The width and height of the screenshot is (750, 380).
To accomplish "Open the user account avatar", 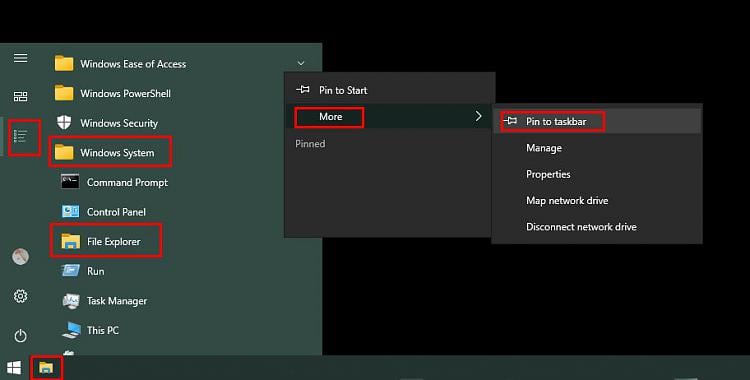I will (x=20, y=257).
